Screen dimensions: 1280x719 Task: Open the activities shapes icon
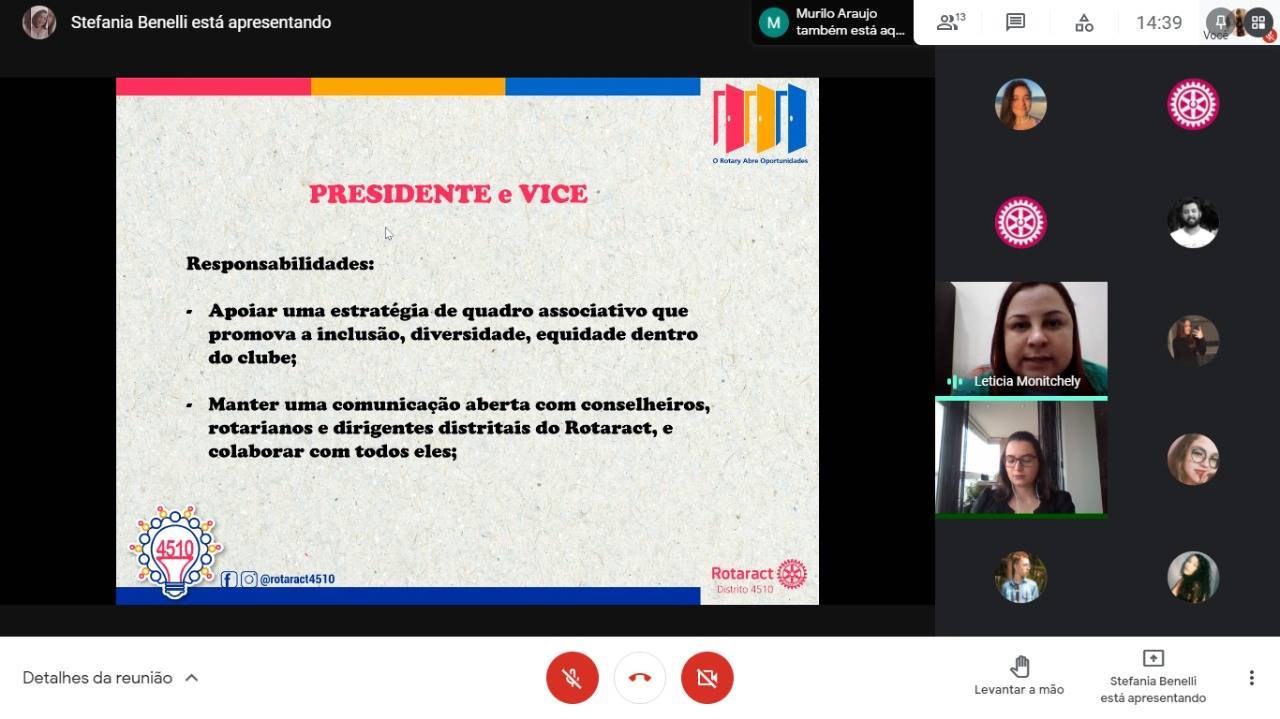click(x=1084, y=22)
